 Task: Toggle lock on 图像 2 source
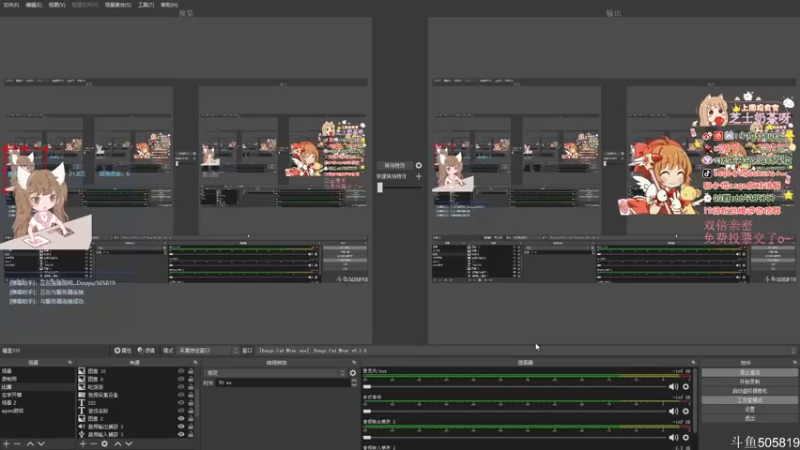191,418
